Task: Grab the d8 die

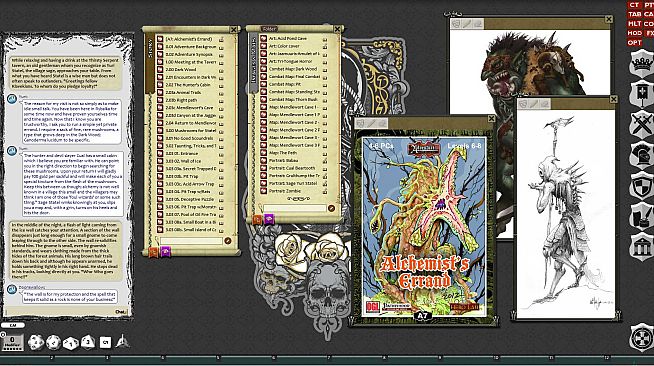Action: 88,342
